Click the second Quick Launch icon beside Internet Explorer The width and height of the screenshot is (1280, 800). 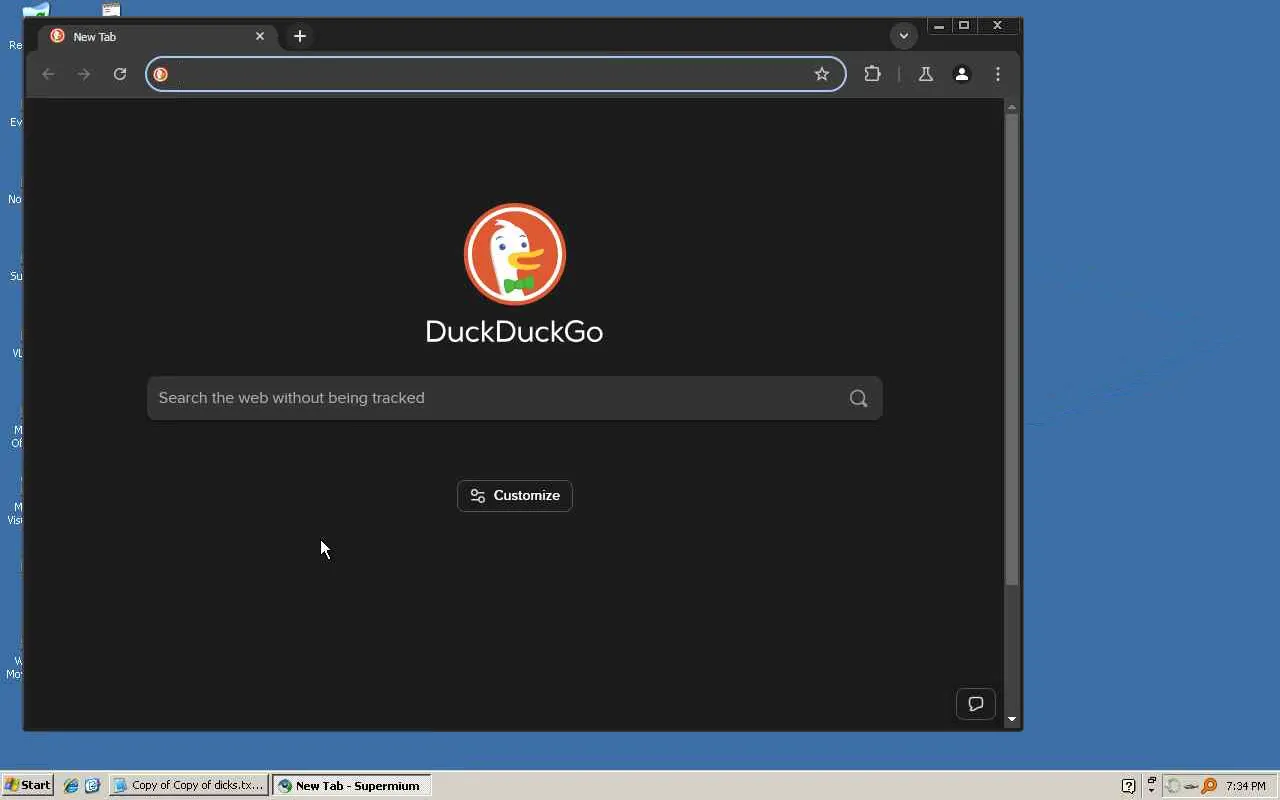pos(92,786)
